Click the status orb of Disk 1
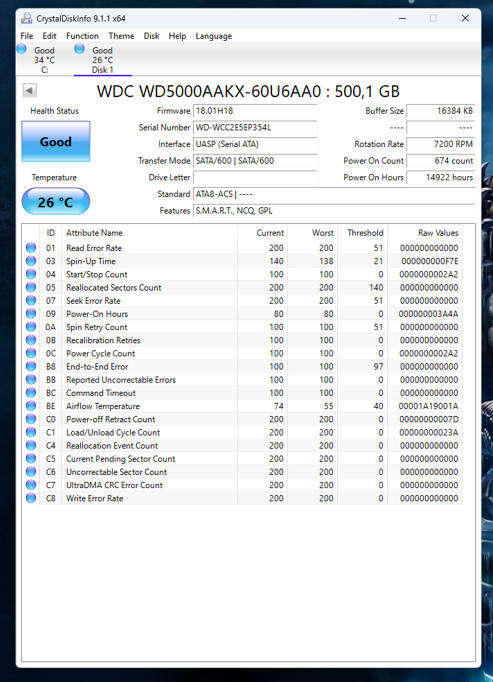Image resolution: width=493 pixels, height=682 pixels. [79, 49]
